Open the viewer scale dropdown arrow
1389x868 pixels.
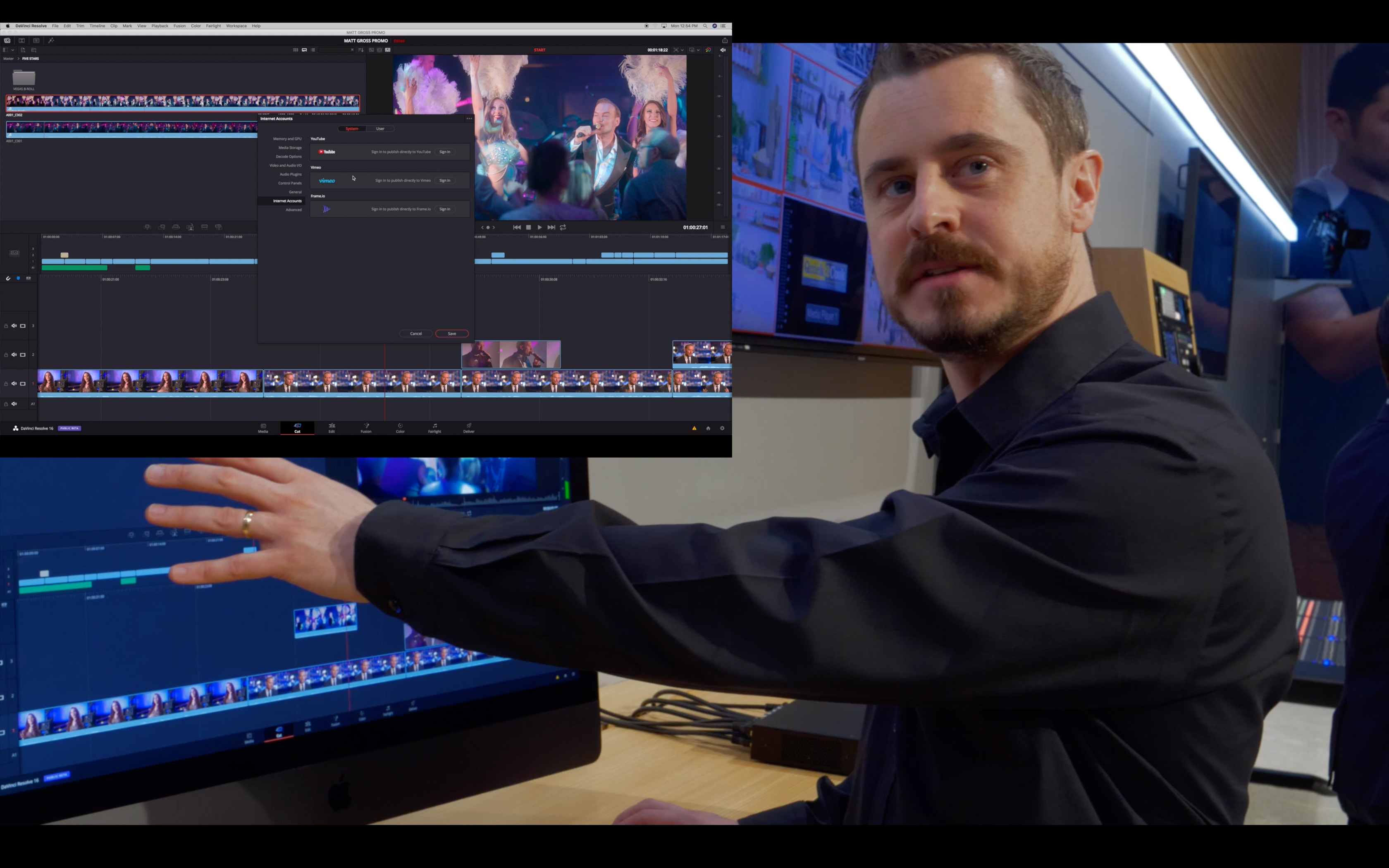click(683, 50)
